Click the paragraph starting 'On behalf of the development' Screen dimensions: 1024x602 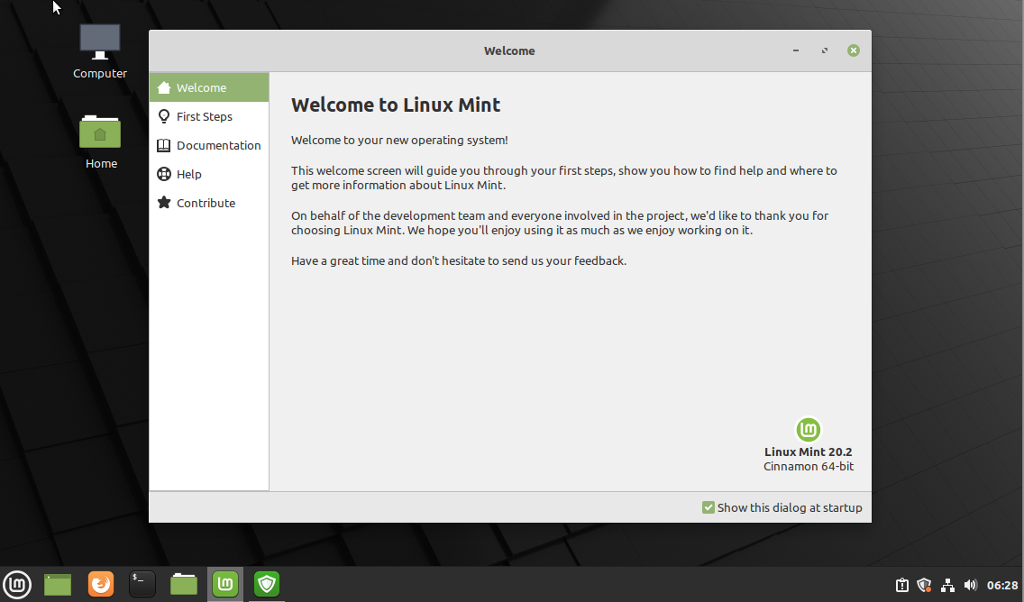pyautogui.click(x=560, y=223)
